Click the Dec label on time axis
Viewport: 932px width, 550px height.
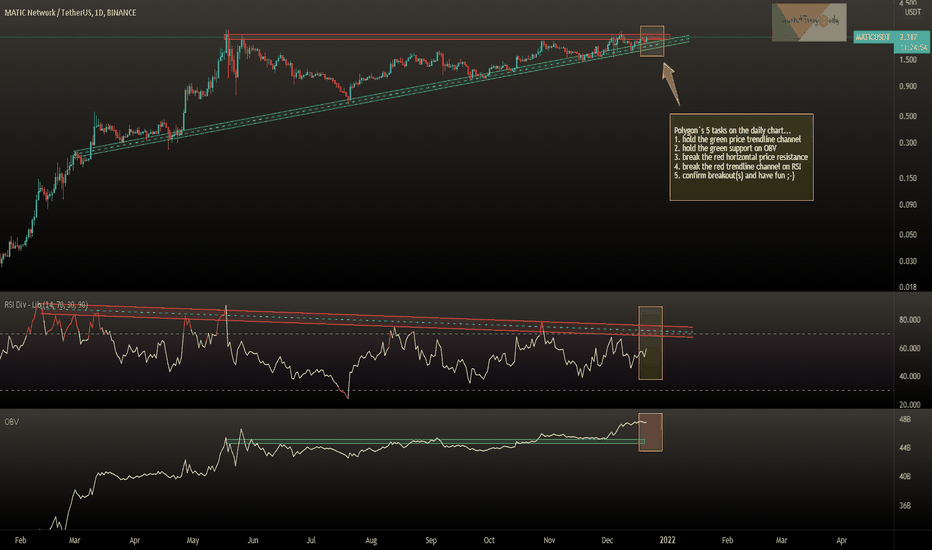(607, 540)
